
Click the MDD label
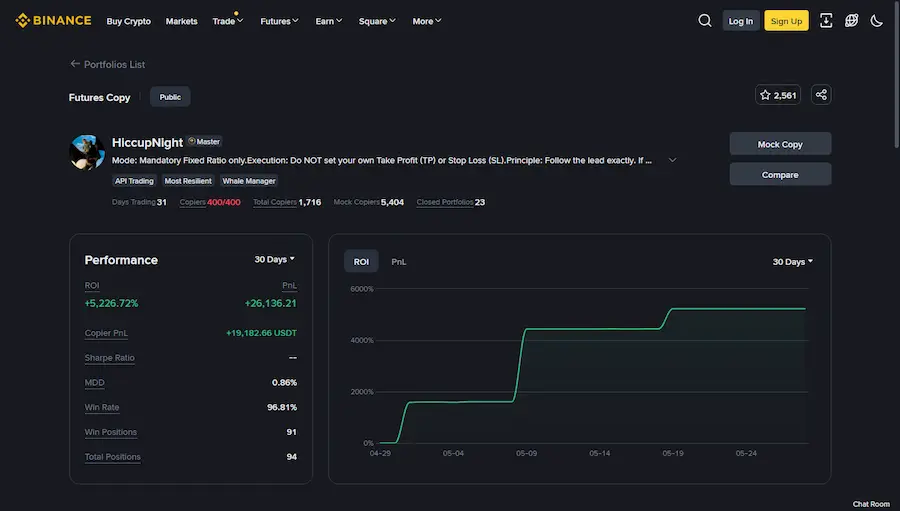95,382
